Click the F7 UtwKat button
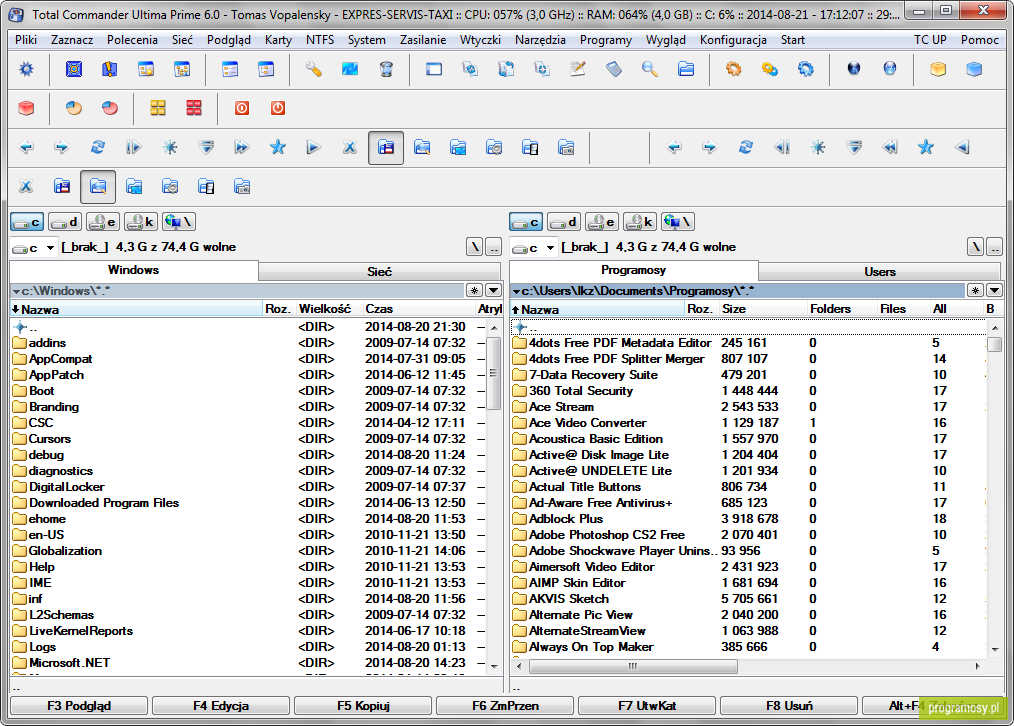Image resolution: width=1014 pixels, height=726 pixels. pos(647,705)
